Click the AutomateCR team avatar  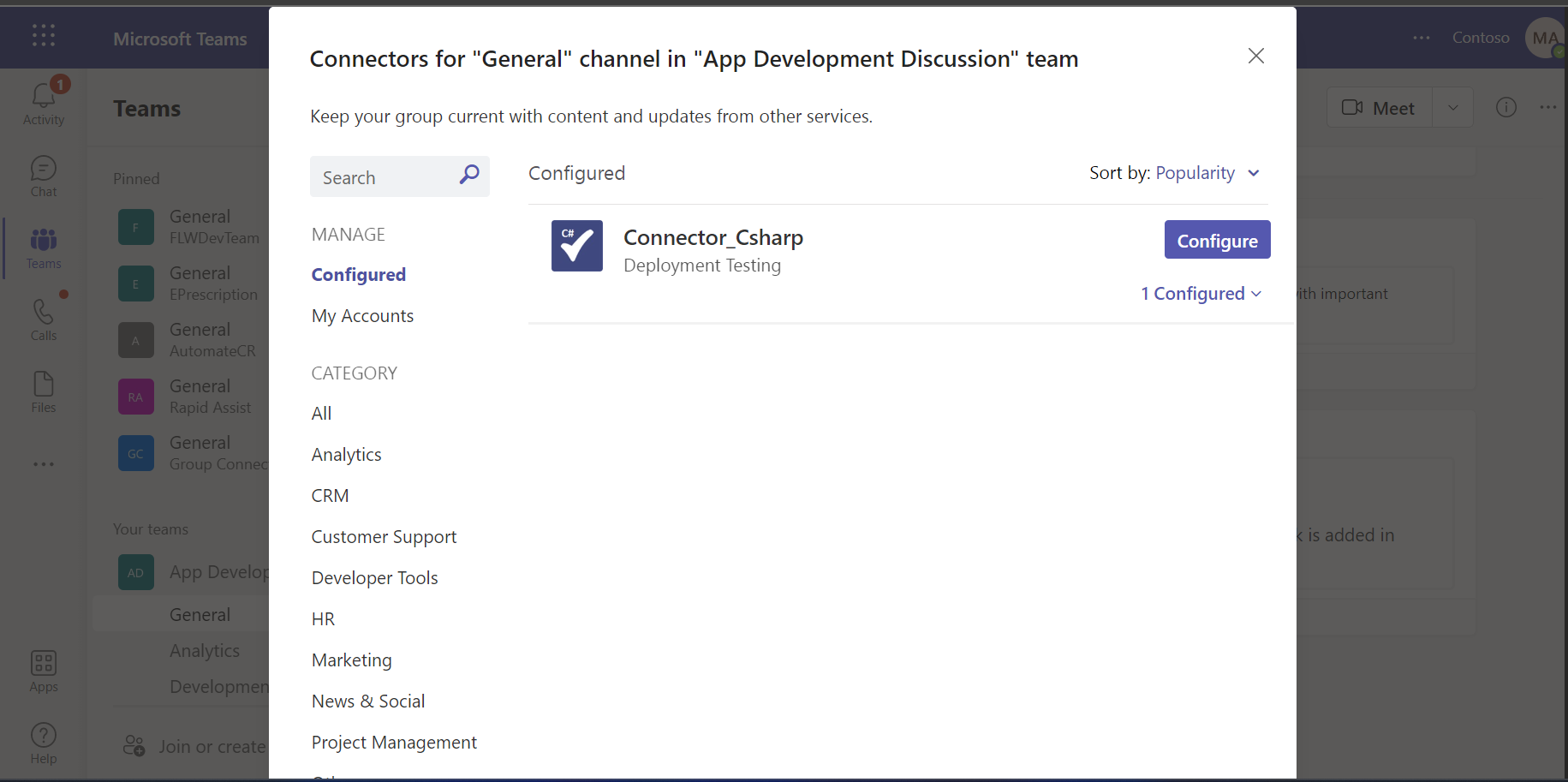(x=136, y=340)
